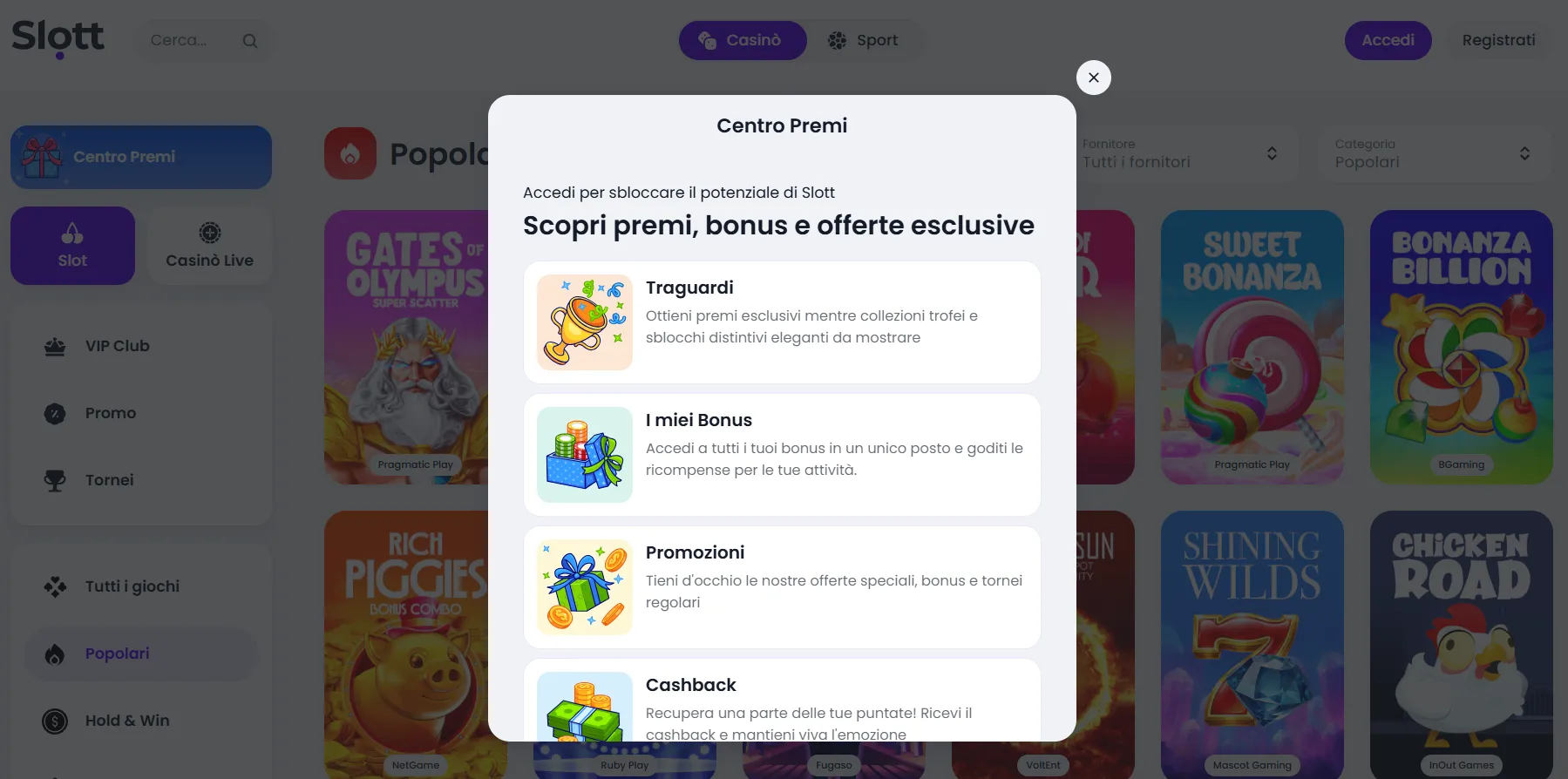Switch to the Sport toggle
This screenshot has height=779, width=1568.
tap(864, 40)
